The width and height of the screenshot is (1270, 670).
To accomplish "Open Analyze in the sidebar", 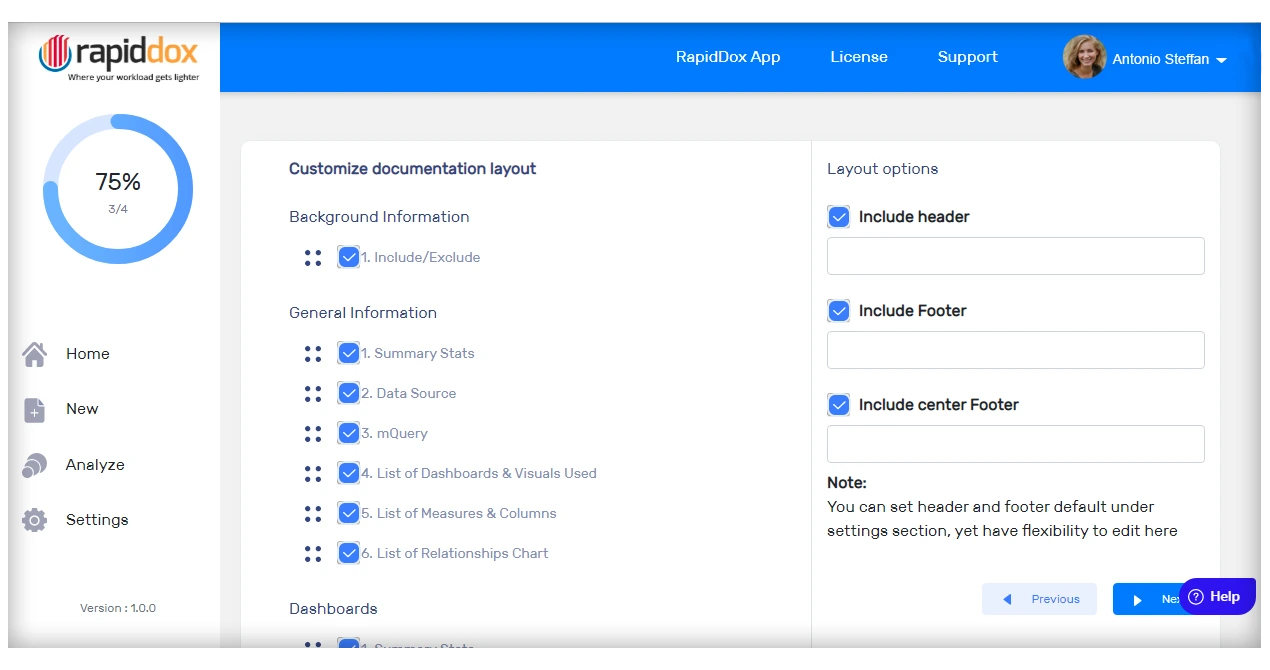I will 95,465.
